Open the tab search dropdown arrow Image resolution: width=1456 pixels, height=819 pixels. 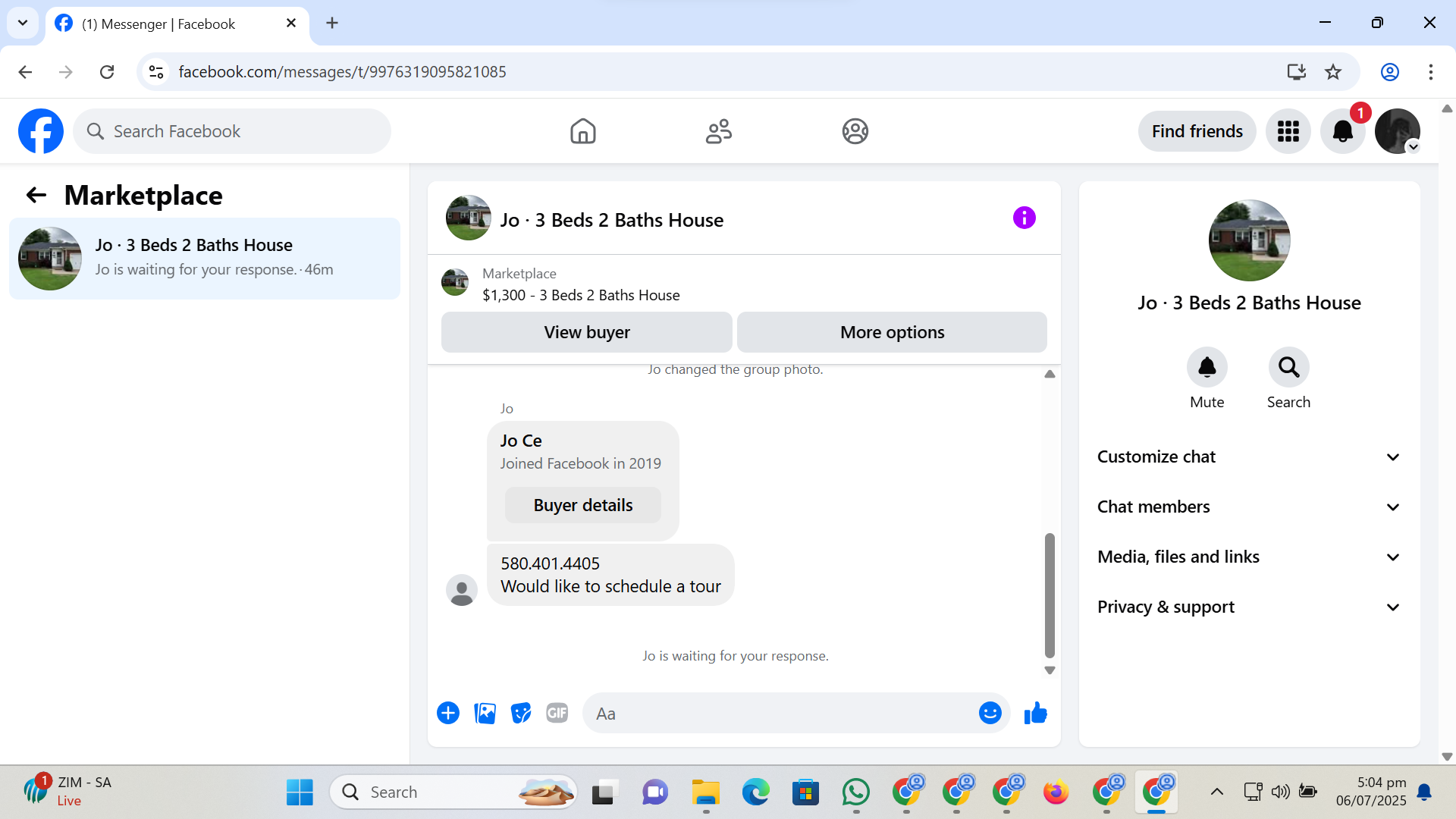tap(23, 23)
